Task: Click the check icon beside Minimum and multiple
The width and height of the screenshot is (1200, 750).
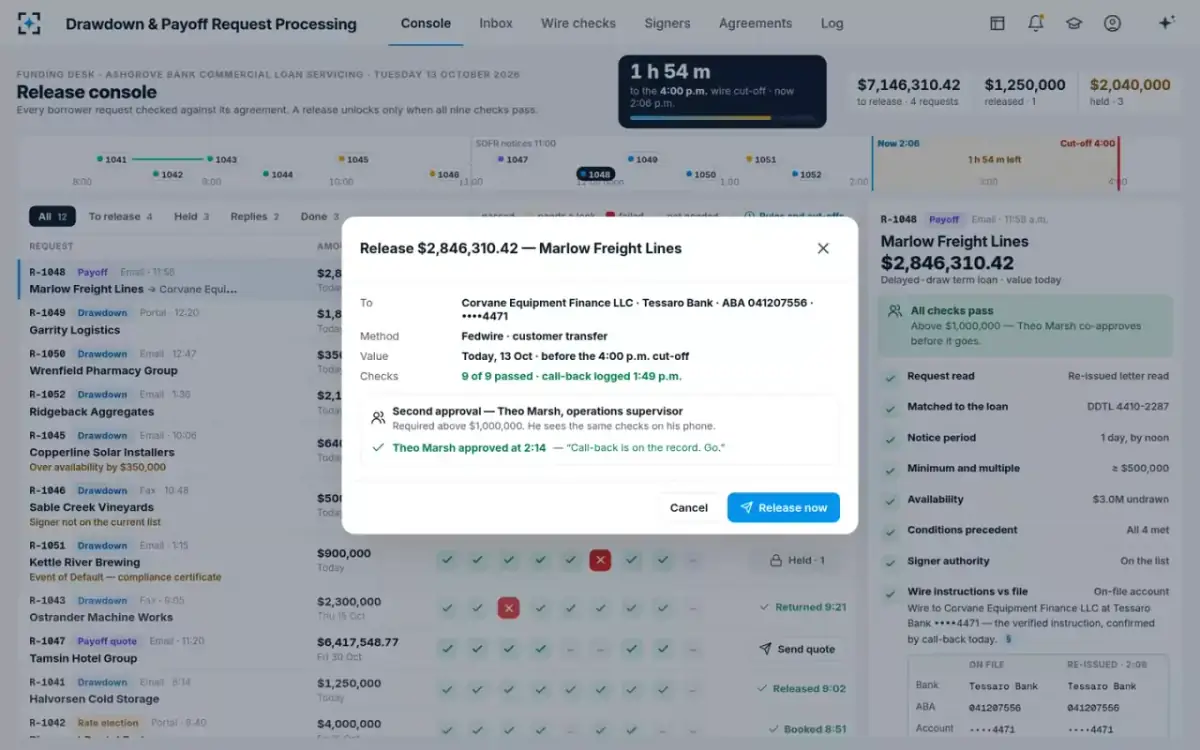Action: [x=890, y=469]
